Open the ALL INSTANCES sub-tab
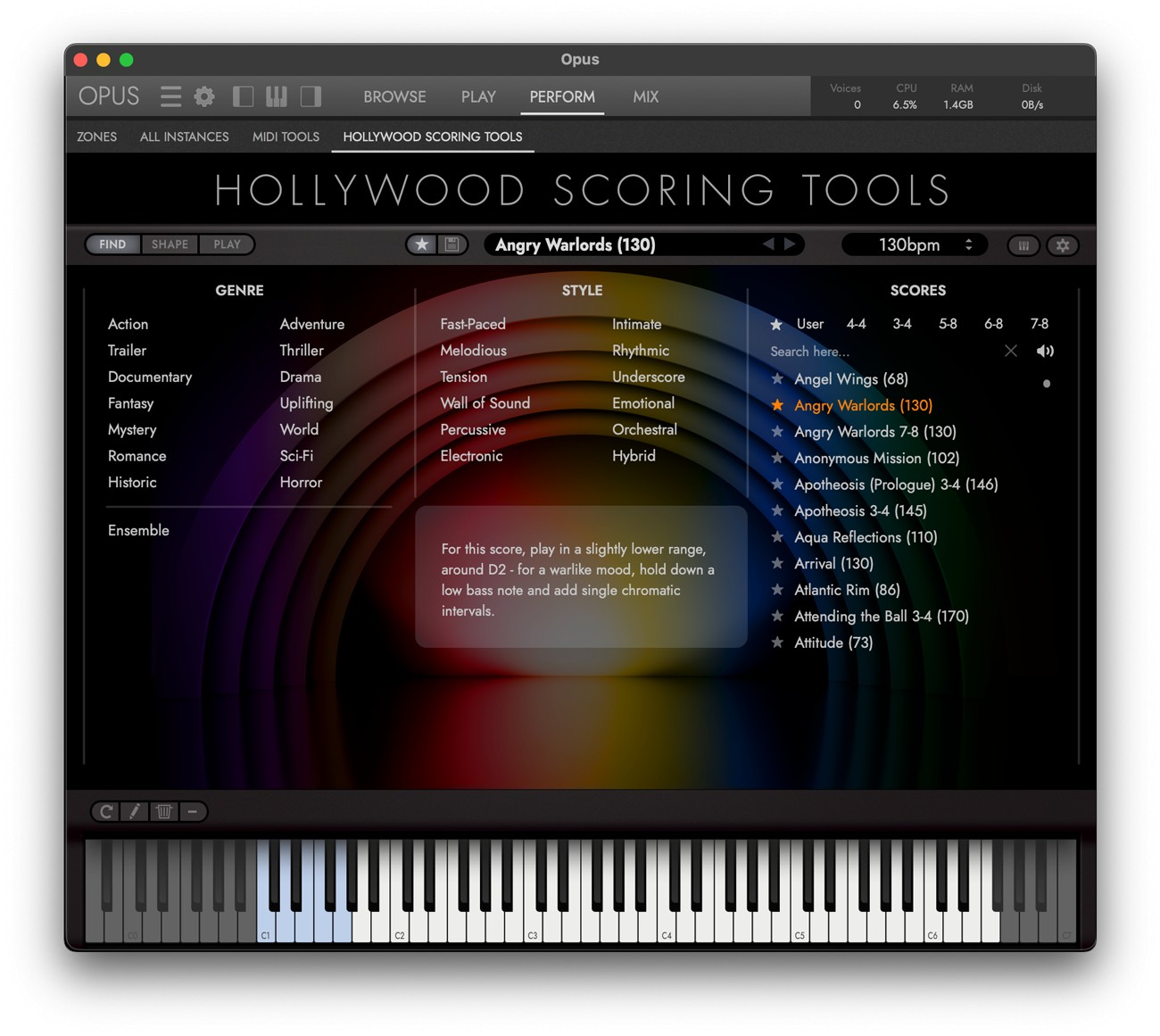1160x1036 pixels. [184, 137]
